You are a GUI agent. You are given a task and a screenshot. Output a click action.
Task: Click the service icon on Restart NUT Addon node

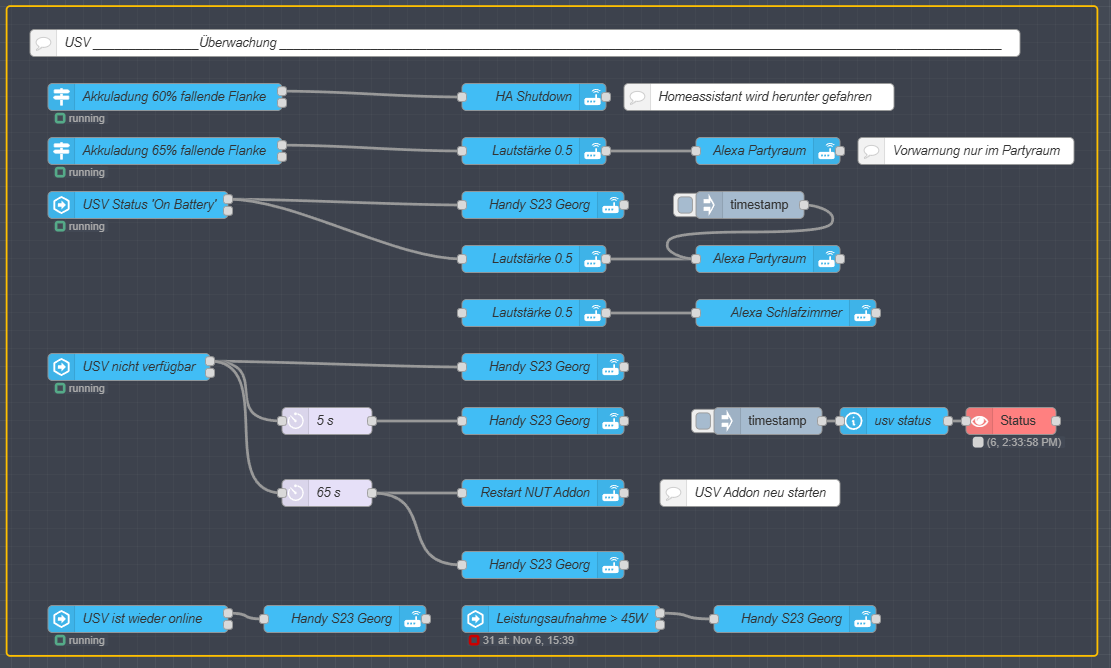coord(611,493)
